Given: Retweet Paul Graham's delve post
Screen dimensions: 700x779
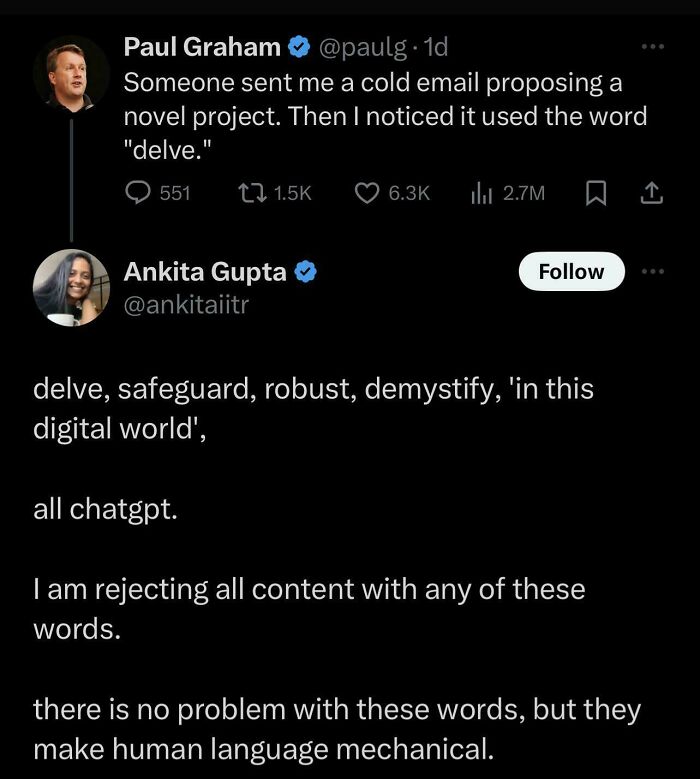Looking at the screenshot, I should pyautogui.click(x=252, y=192).
